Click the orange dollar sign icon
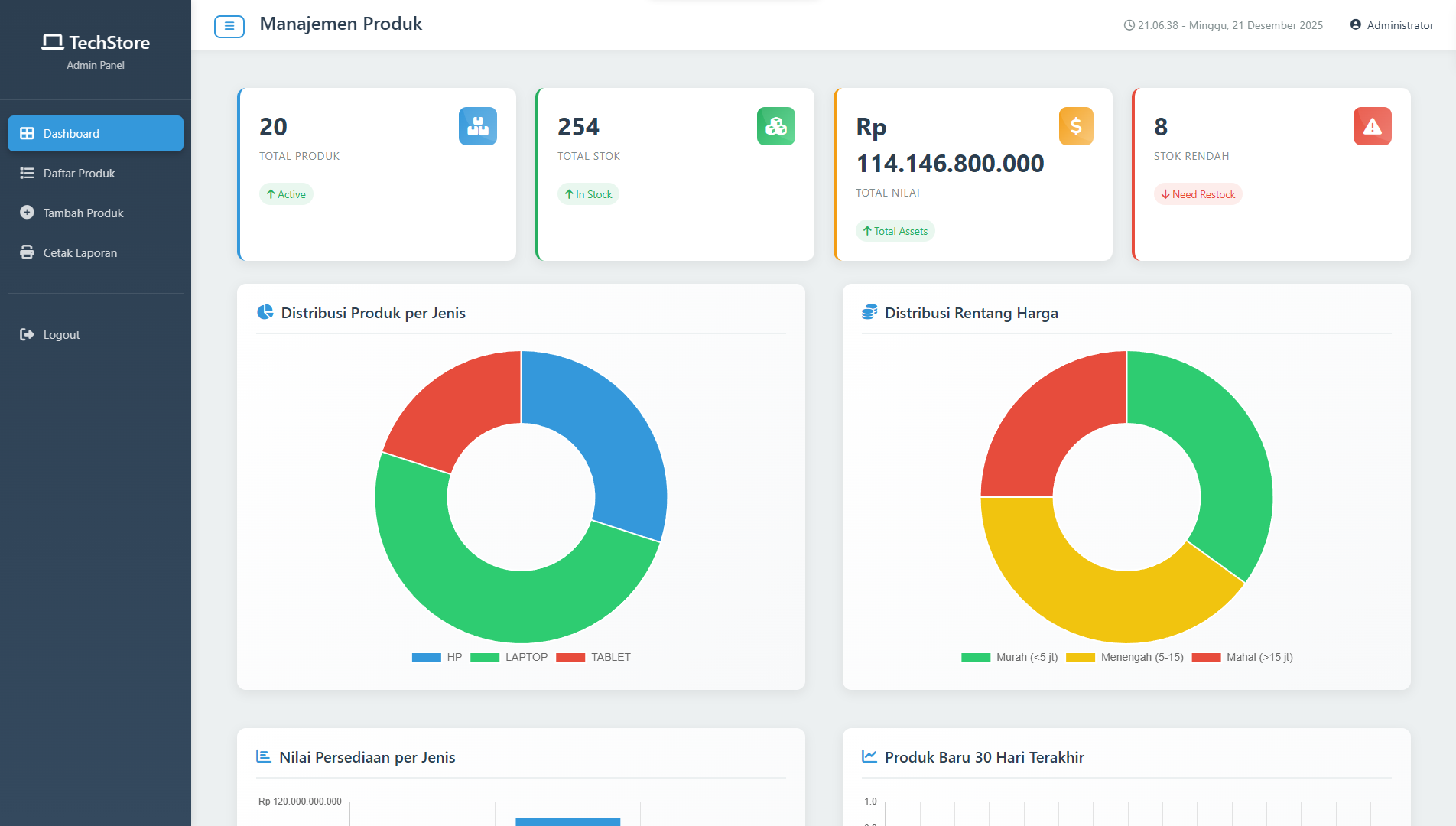Image resolution: width=1456 pixels, height=826 pixels. (1075, 126)
